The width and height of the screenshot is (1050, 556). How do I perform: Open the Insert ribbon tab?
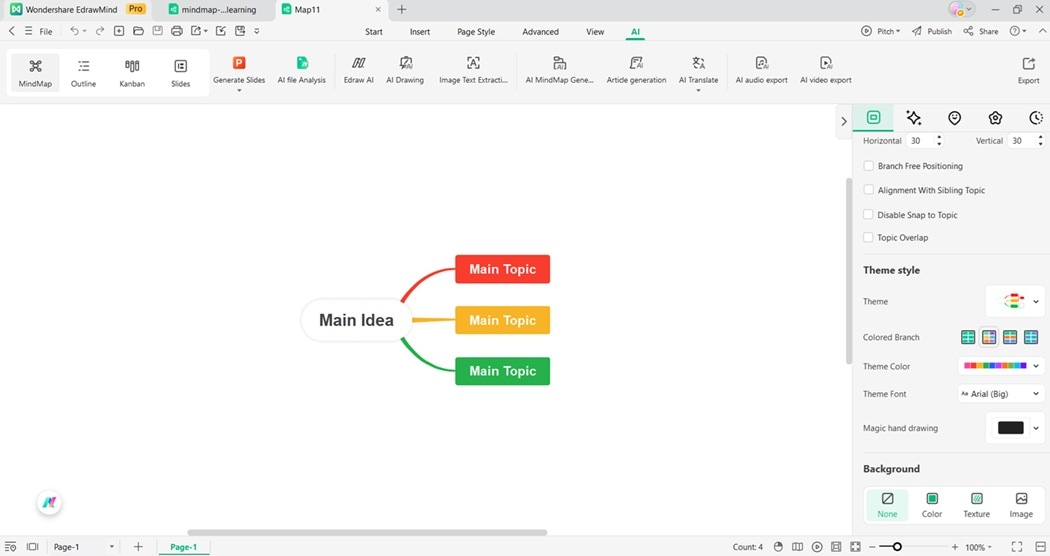(x=420, y=31)
